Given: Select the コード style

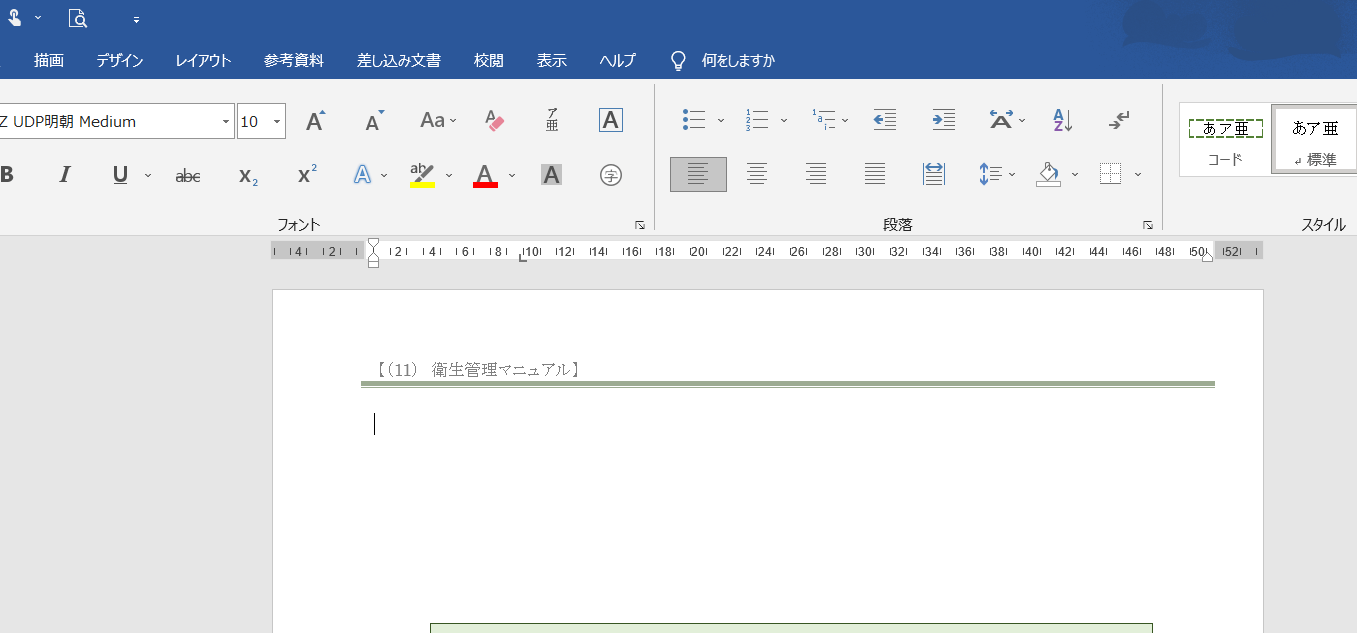Looking at the screenshot, I should click(1225, 140).
